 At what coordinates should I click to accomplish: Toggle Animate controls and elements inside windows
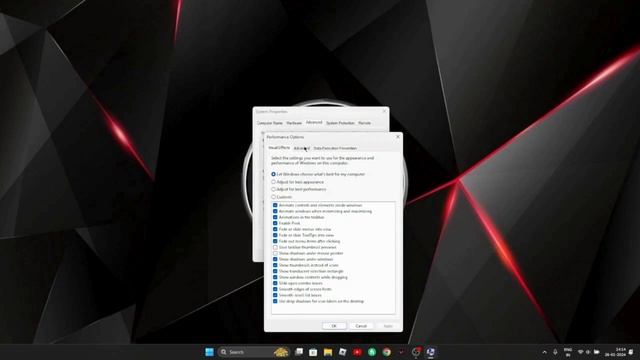pos(275,205)
